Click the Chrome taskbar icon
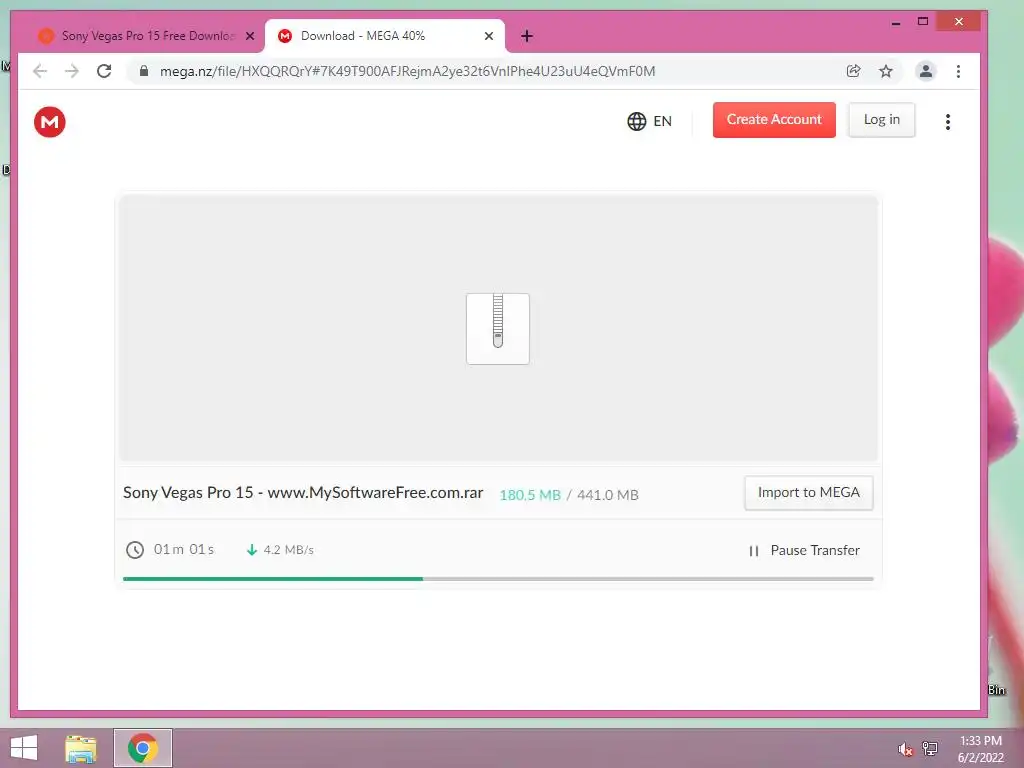 point(143,748)
